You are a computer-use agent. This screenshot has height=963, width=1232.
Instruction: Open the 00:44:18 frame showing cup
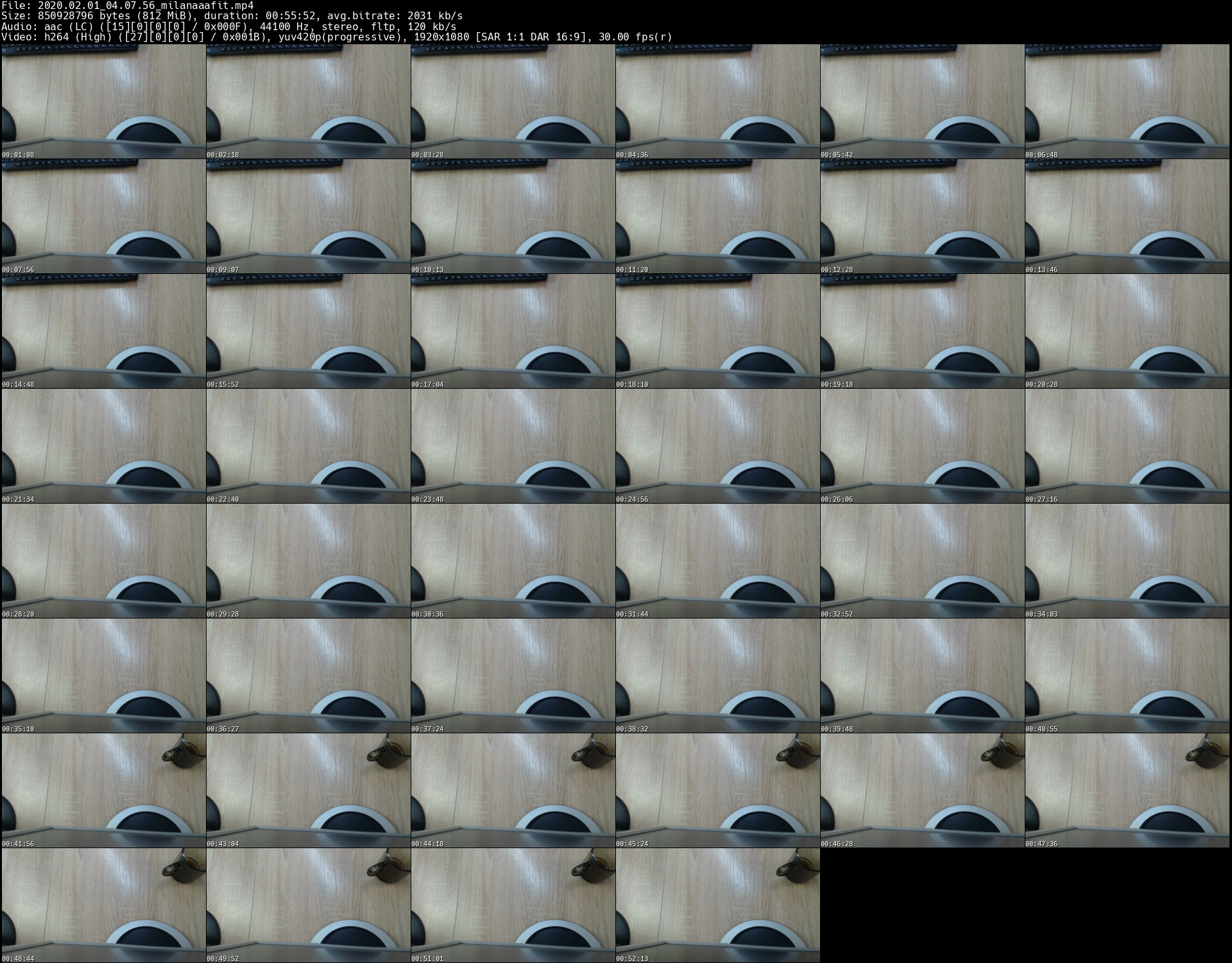[513, 790]
